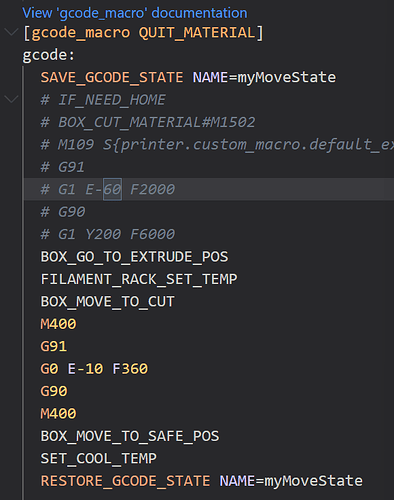Click the RESTORE_GCODE_STATE command text
This screenshot has height=500, width=394.
(x=125, y=481)
